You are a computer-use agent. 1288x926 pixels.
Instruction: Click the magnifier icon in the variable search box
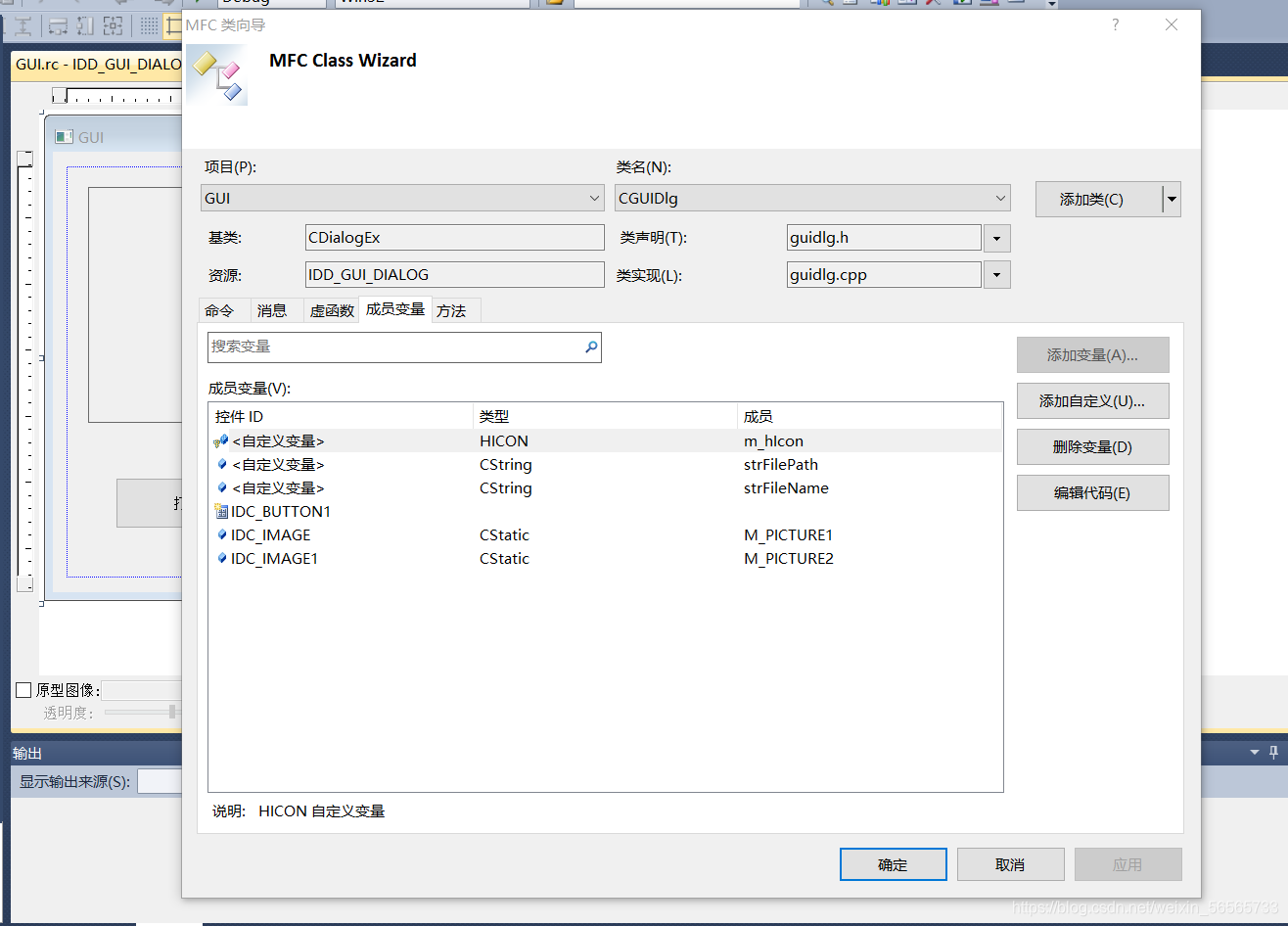coord(591,347)
